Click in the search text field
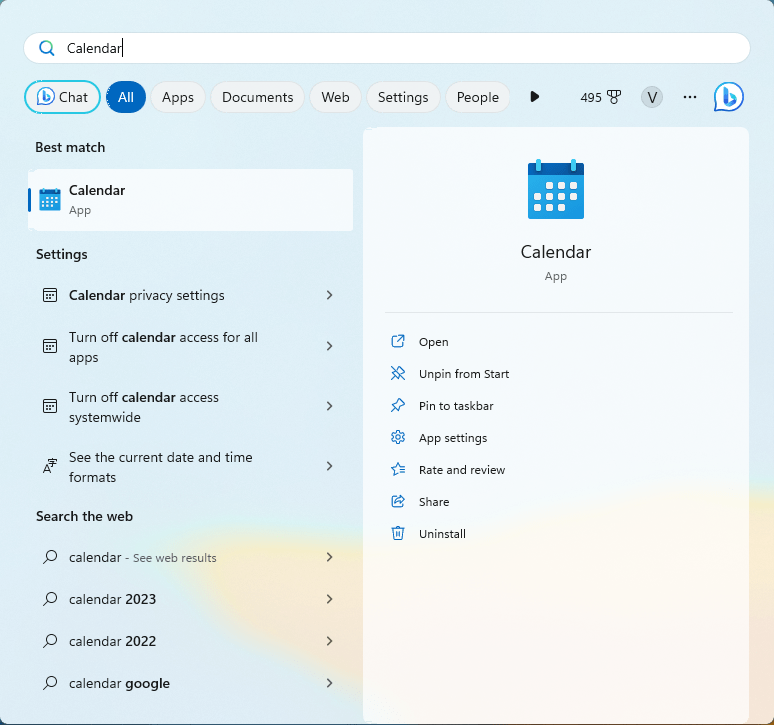 pos(387,48)
